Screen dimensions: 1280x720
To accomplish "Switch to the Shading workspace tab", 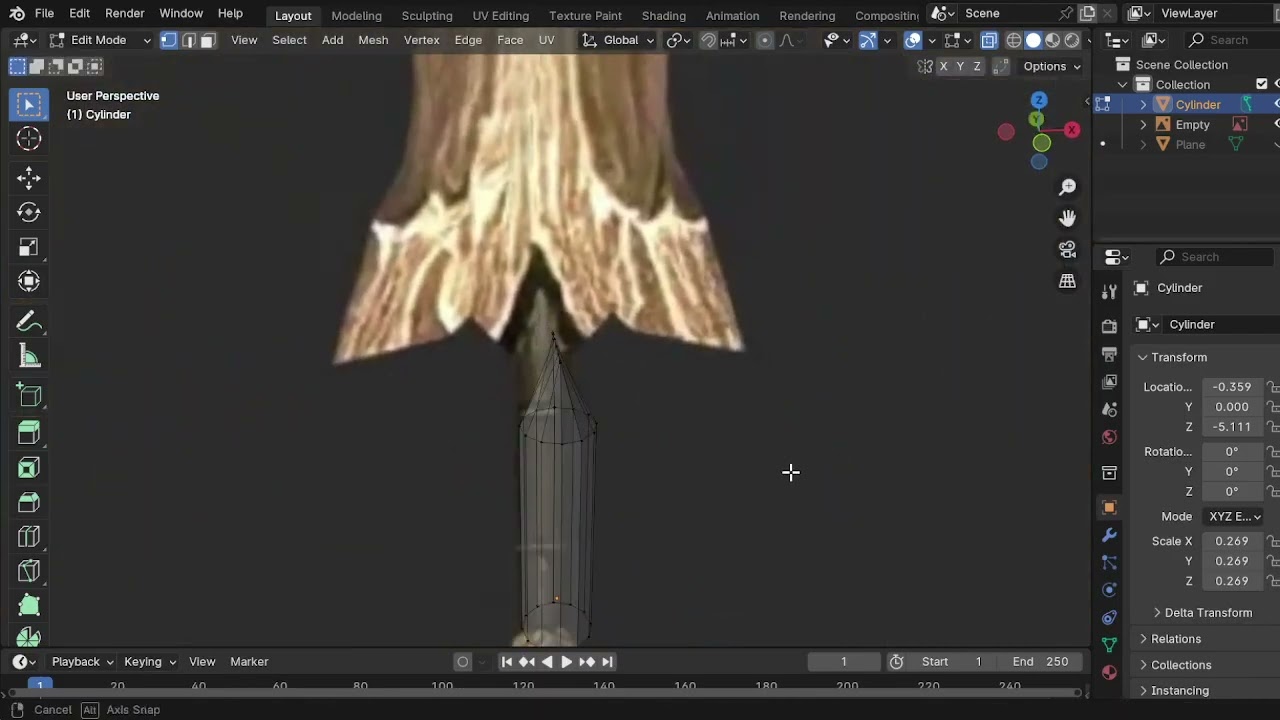I will tap(664, 15).
